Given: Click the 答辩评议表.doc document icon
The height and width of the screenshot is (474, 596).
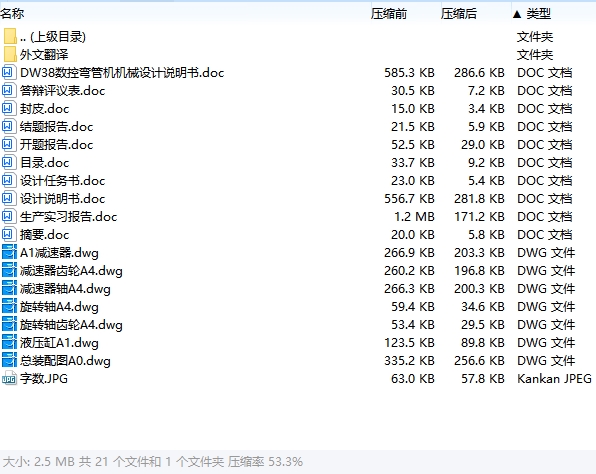Looking at the screenshot, I should pyautogui.click(x=9, y=90).
